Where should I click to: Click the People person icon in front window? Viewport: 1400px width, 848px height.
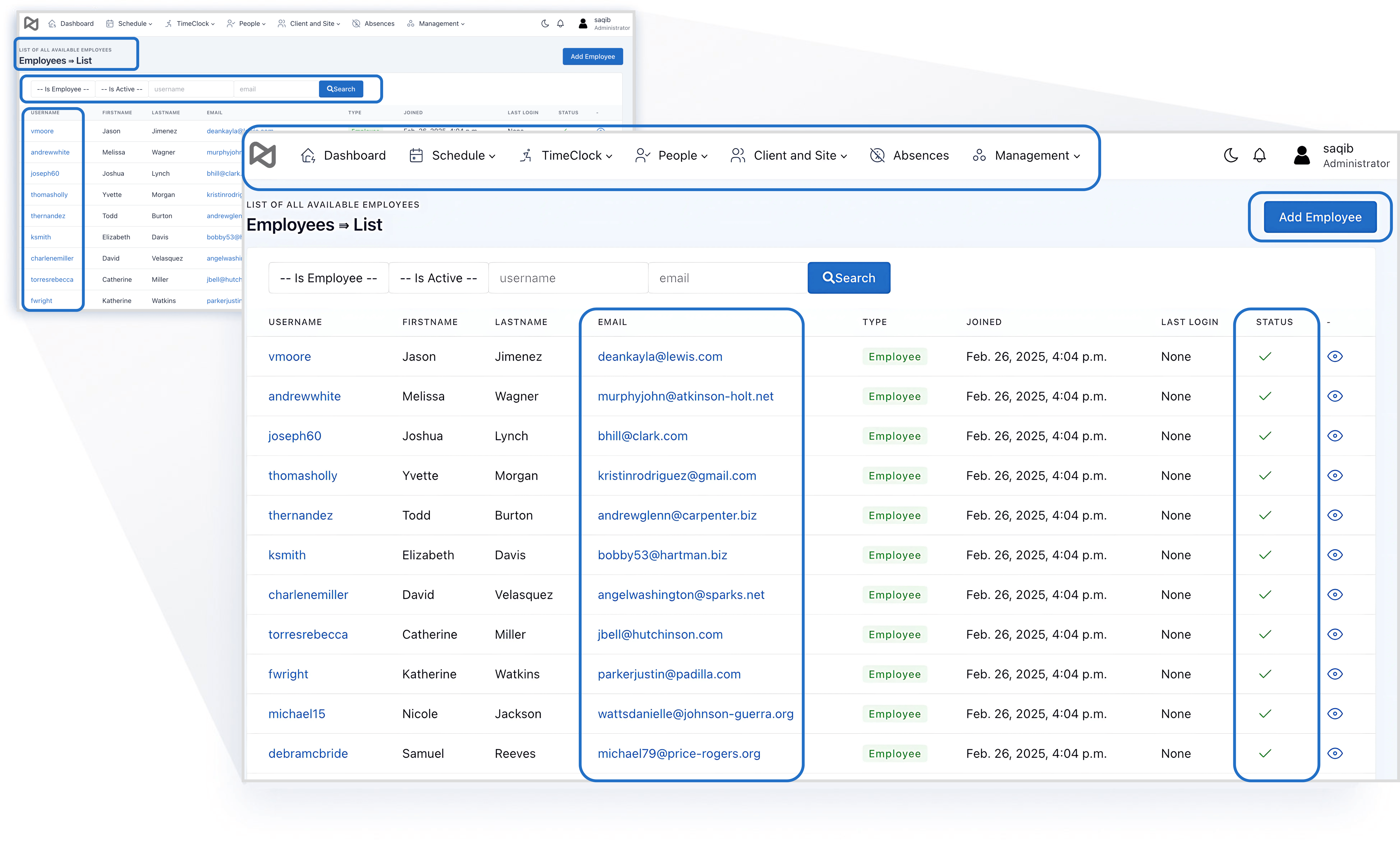pyautogui.click(x=643, y=155)
